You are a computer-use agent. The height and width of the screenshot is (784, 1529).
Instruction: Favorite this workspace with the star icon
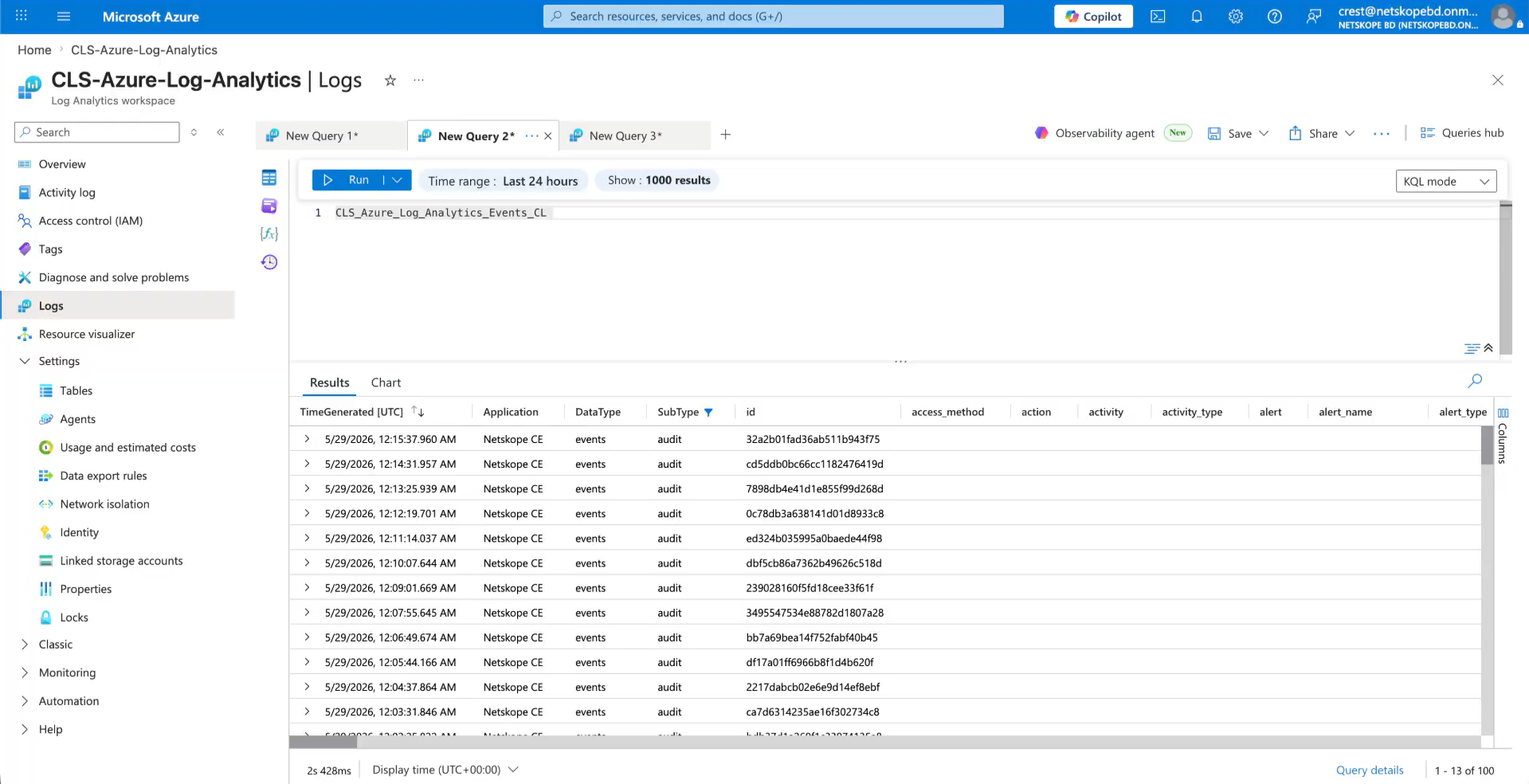click(390, 80)
